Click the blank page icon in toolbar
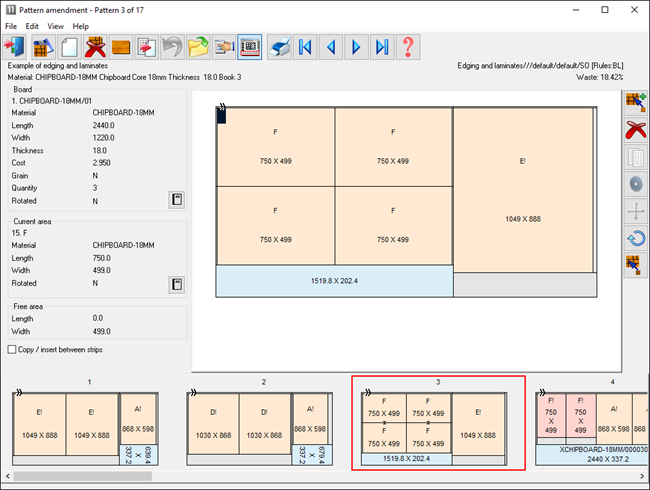 (x=68, y=47)
